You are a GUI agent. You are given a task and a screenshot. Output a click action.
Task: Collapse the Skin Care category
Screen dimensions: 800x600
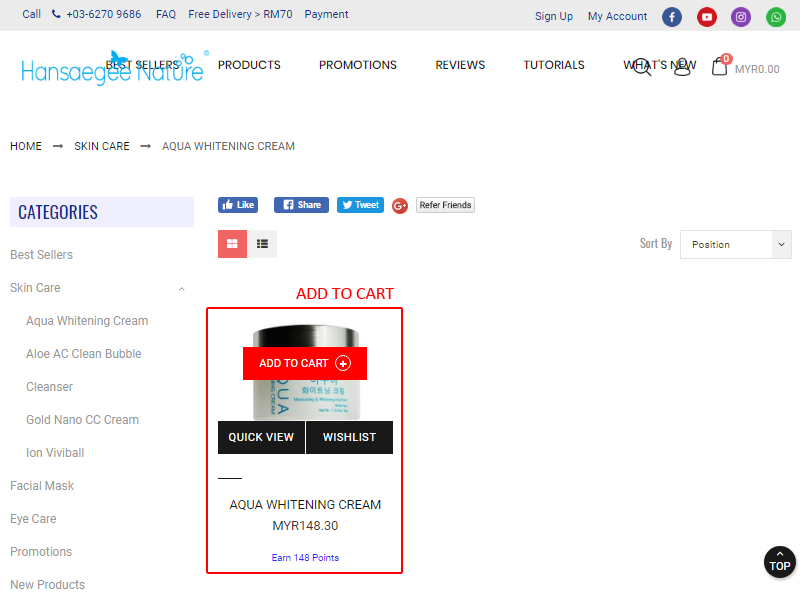pyautogui.click(x=182, y=289)
